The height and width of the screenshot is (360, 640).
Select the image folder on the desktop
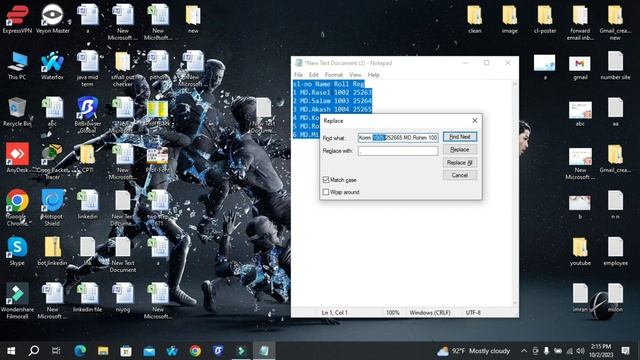tap(510, 19)
